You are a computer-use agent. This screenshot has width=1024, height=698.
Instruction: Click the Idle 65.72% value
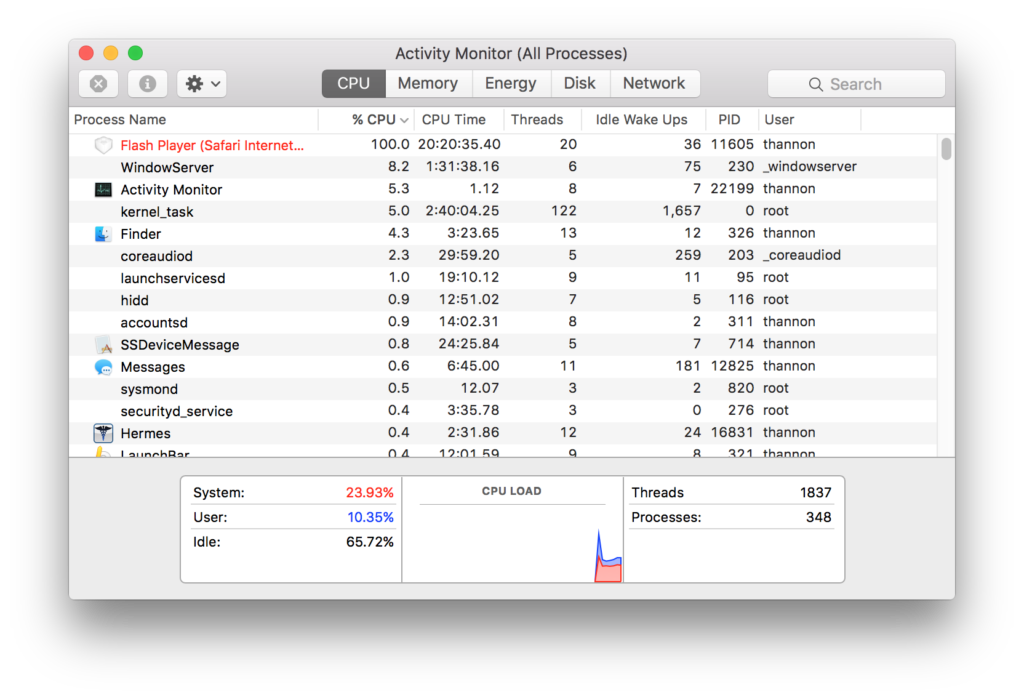point(370,543)
